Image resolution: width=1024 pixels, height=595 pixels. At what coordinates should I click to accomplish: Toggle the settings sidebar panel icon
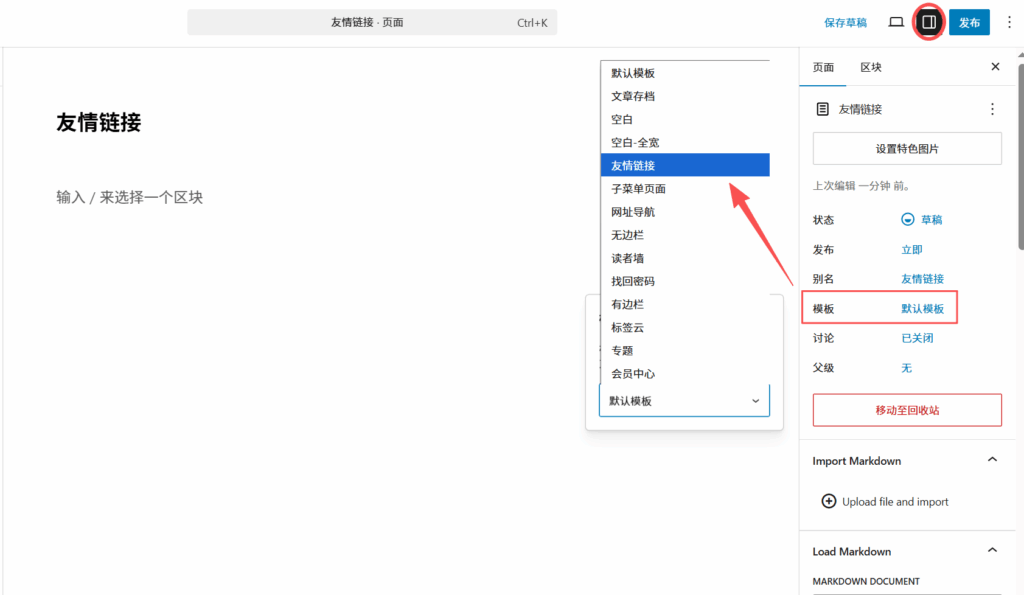point(928,22)
